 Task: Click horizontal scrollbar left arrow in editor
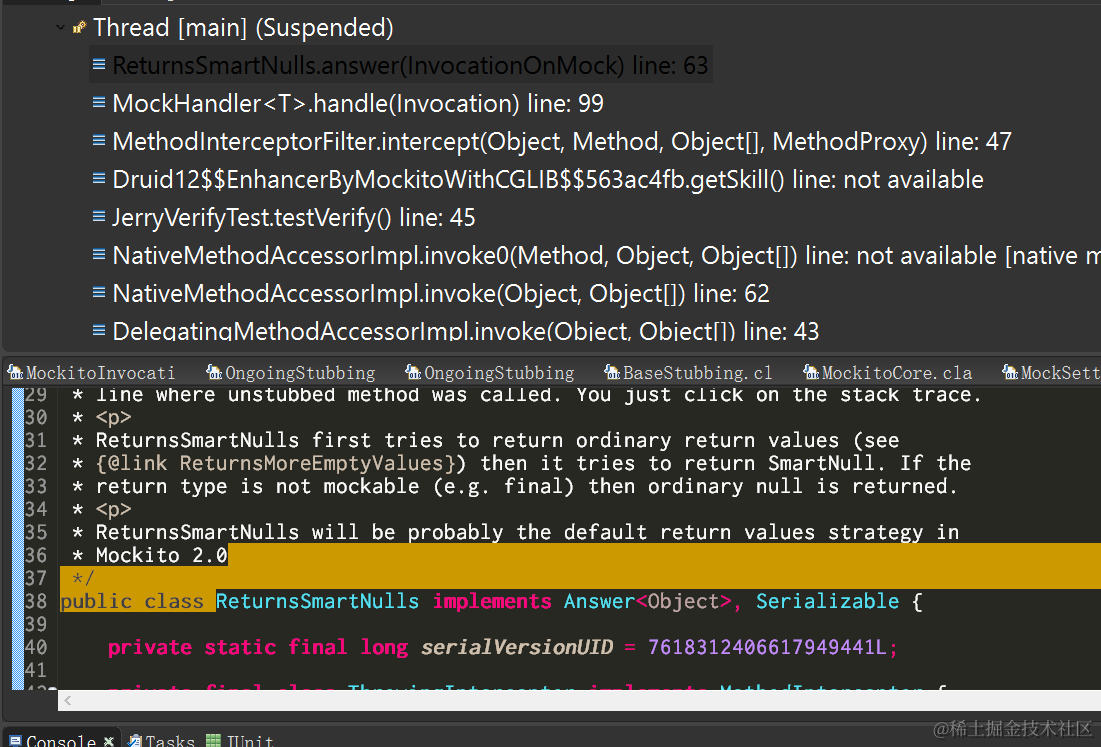(67, 700)
